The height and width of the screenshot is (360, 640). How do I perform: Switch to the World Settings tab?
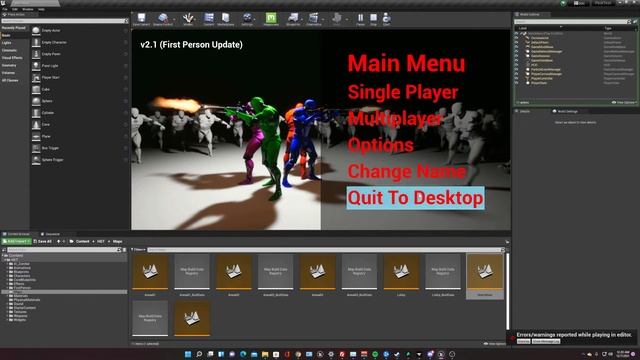point(565,111)
